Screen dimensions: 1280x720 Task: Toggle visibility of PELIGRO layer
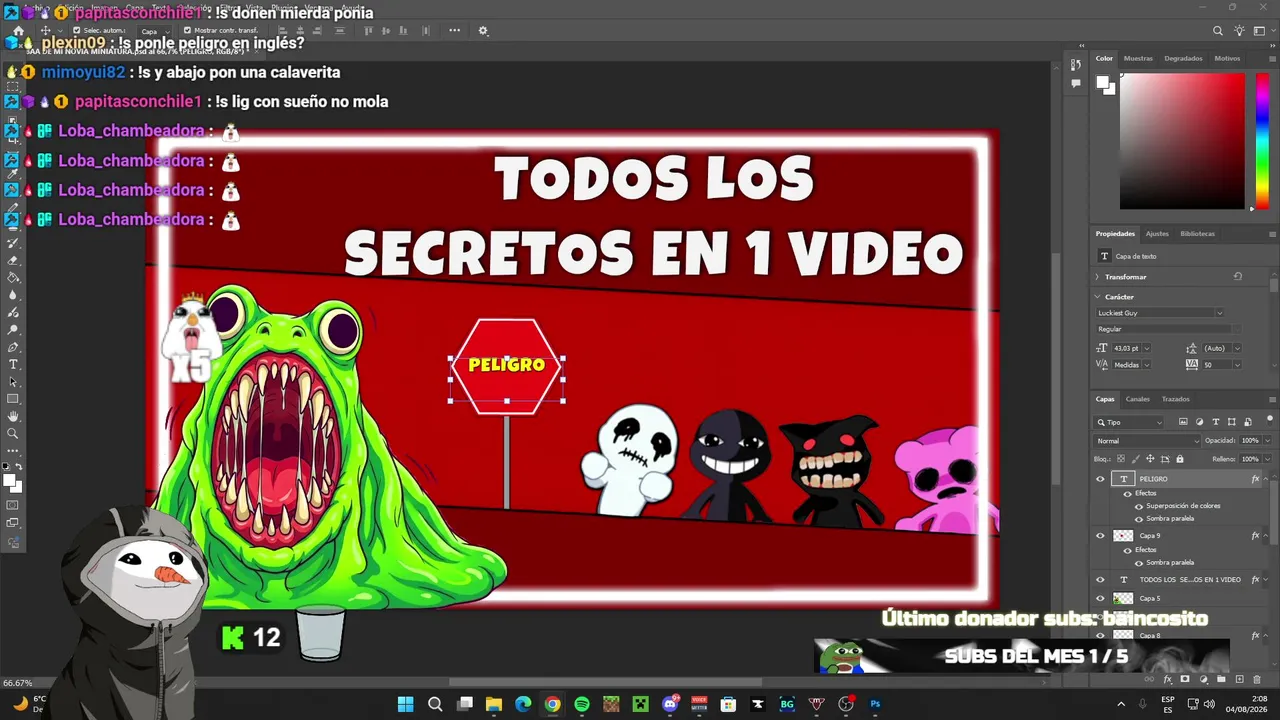(x=1101, y=479)
